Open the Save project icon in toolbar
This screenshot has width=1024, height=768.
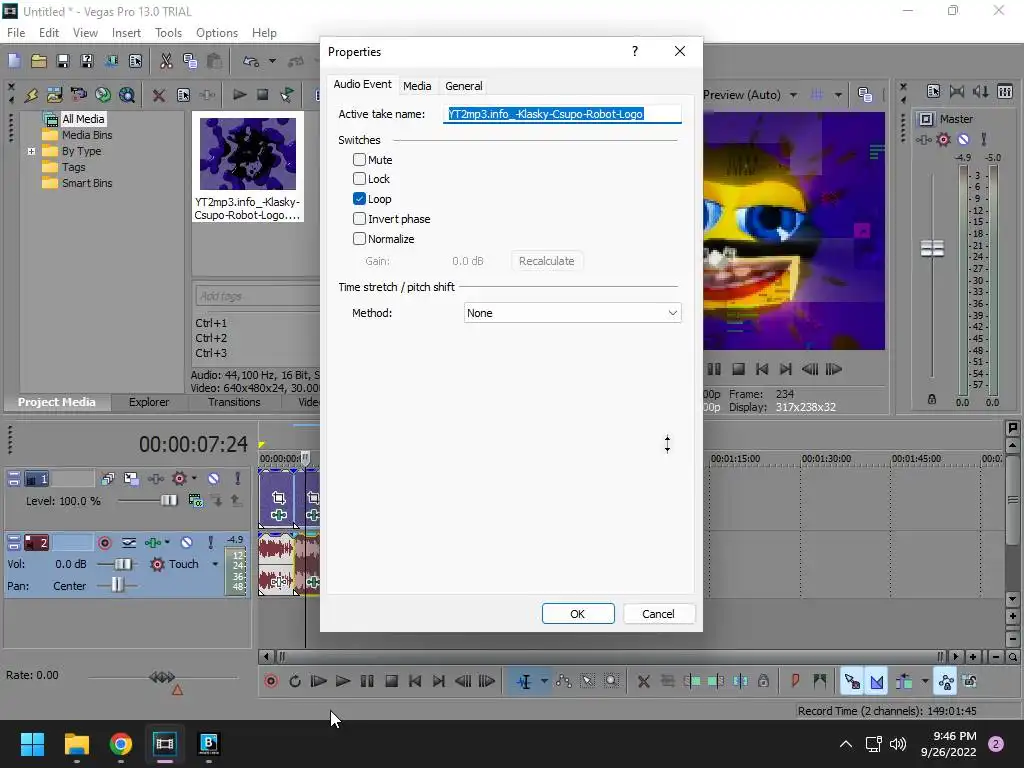tap(63, 61)
